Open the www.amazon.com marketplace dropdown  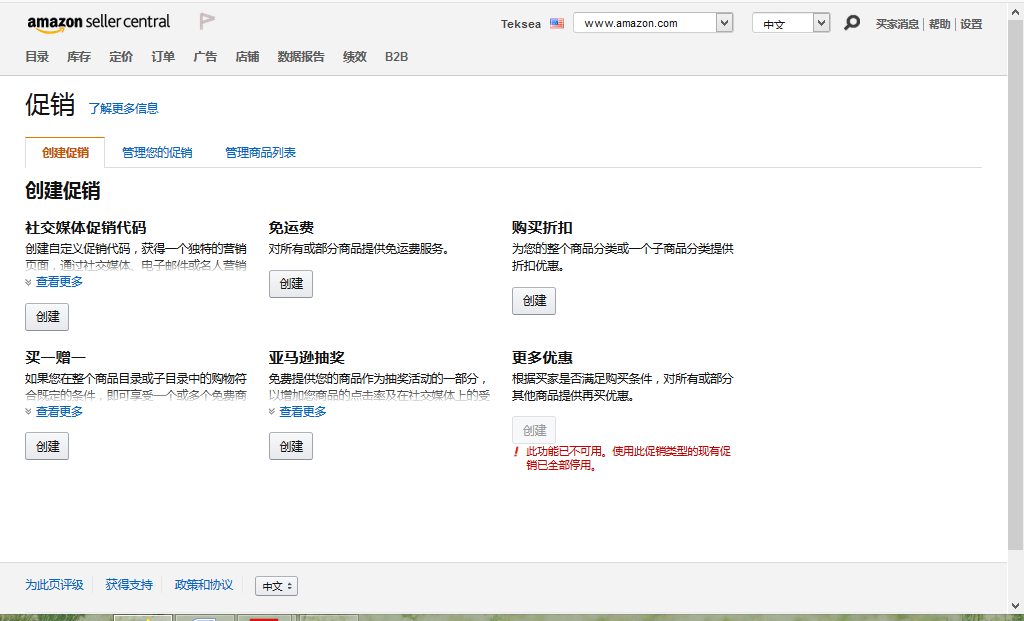tap(653, 23)
